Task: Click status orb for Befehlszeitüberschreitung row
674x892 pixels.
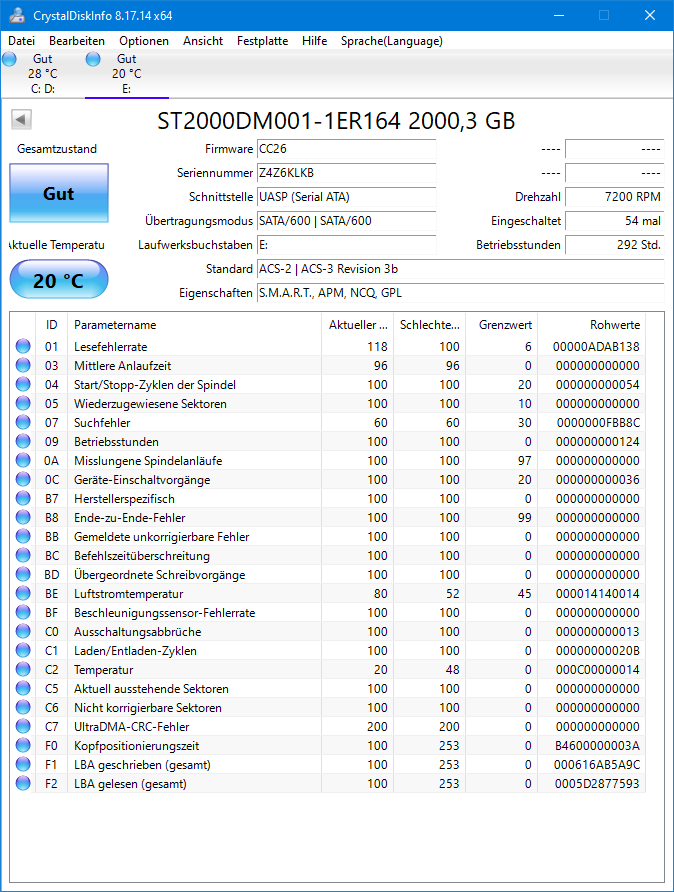Action: 23,555
